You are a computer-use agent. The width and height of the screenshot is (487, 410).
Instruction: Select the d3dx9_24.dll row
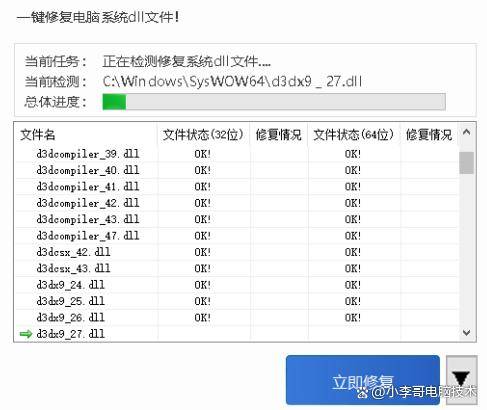point(237,285)
